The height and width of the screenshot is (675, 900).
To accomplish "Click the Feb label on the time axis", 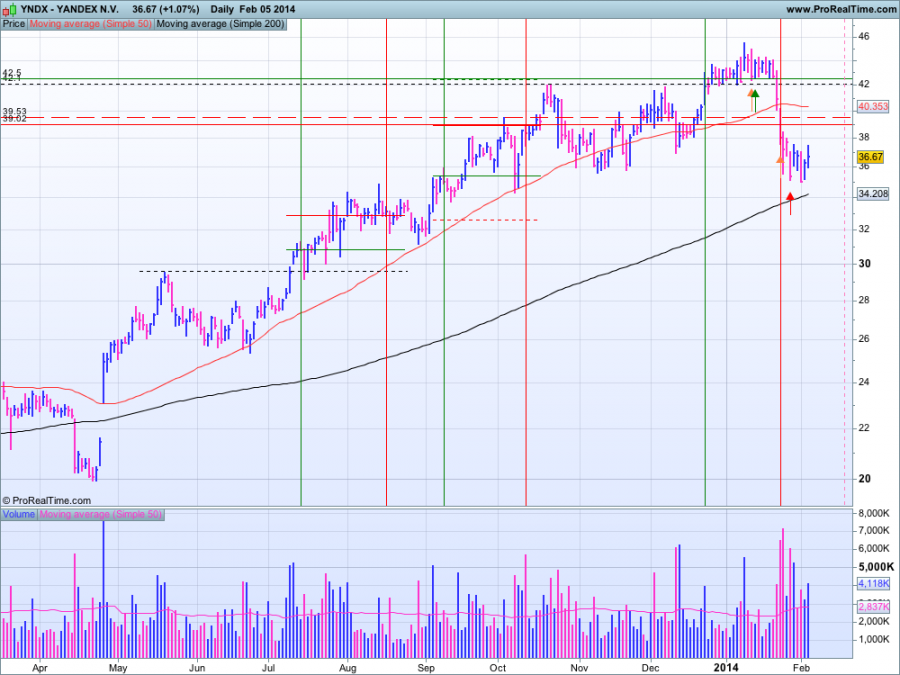I will 801,668.
